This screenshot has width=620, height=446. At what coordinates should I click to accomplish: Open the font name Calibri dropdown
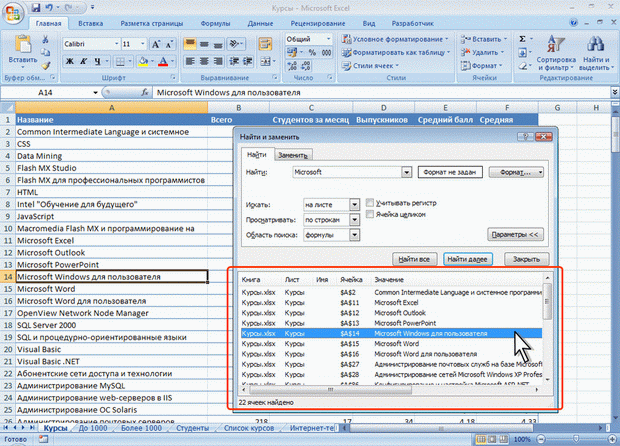116,44
